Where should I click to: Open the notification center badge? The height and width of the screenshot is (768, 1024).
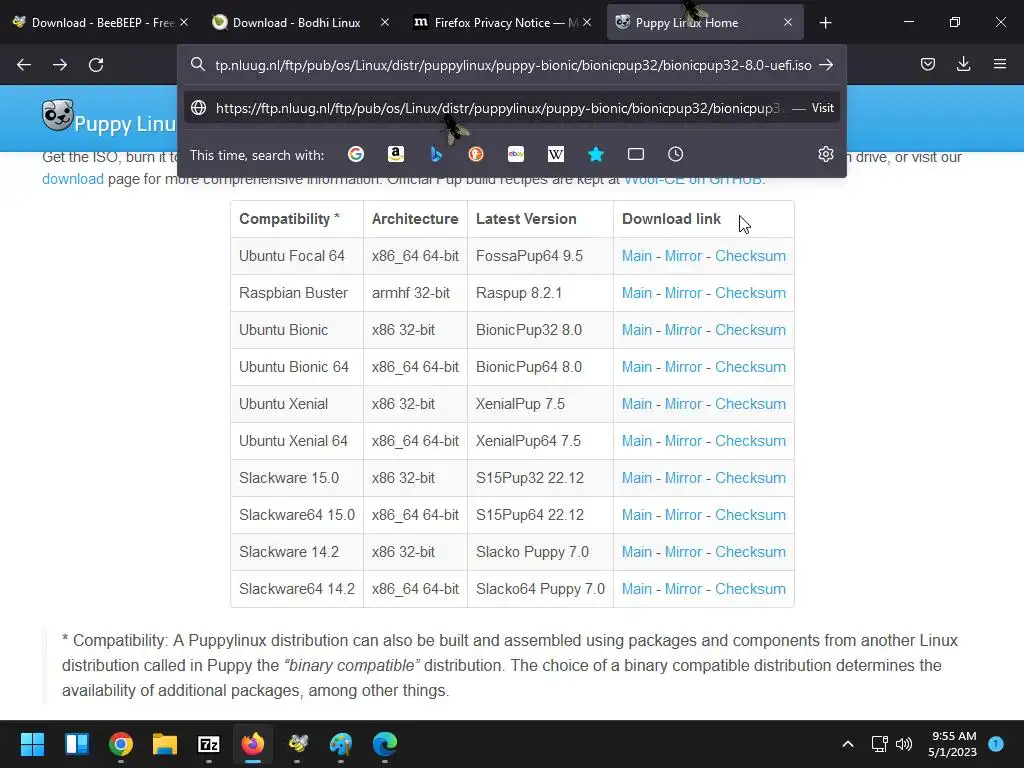(996, 743)
